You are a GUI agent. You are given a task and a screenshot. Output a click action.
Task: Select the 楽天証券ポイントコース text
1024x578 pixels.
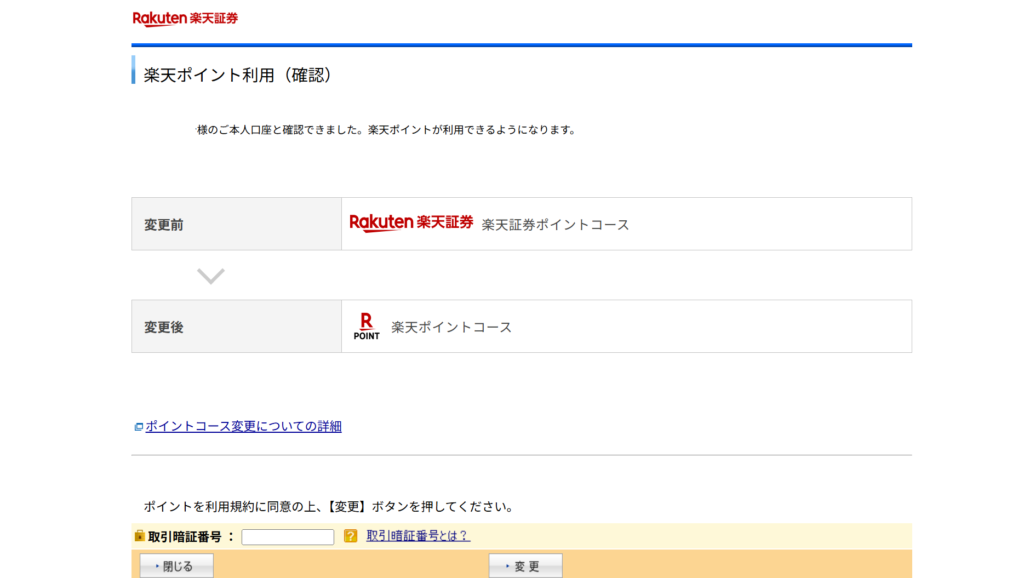tap(556, 225)
